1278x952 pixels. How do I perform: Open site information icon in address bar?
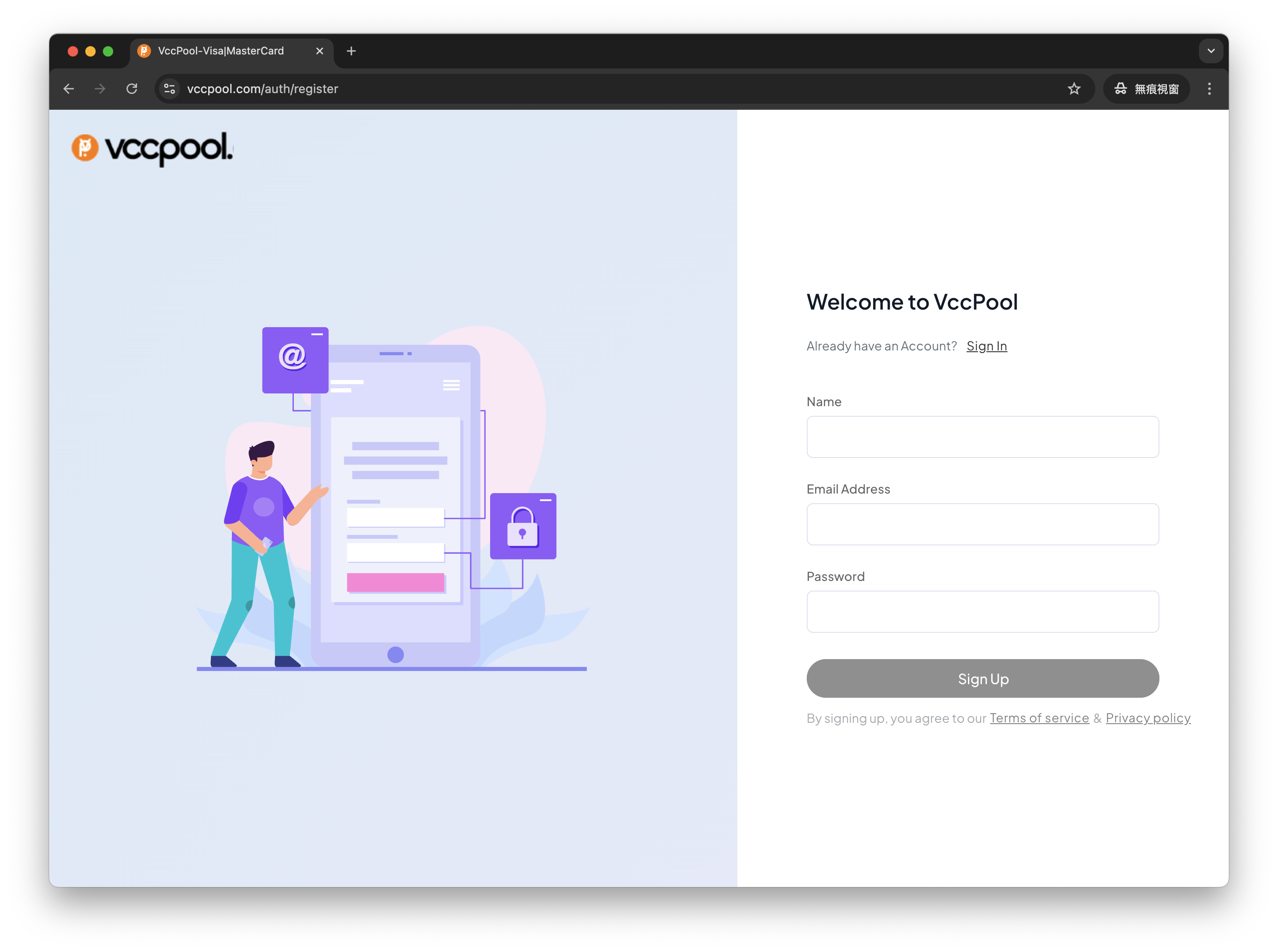(x=170, y=89)
